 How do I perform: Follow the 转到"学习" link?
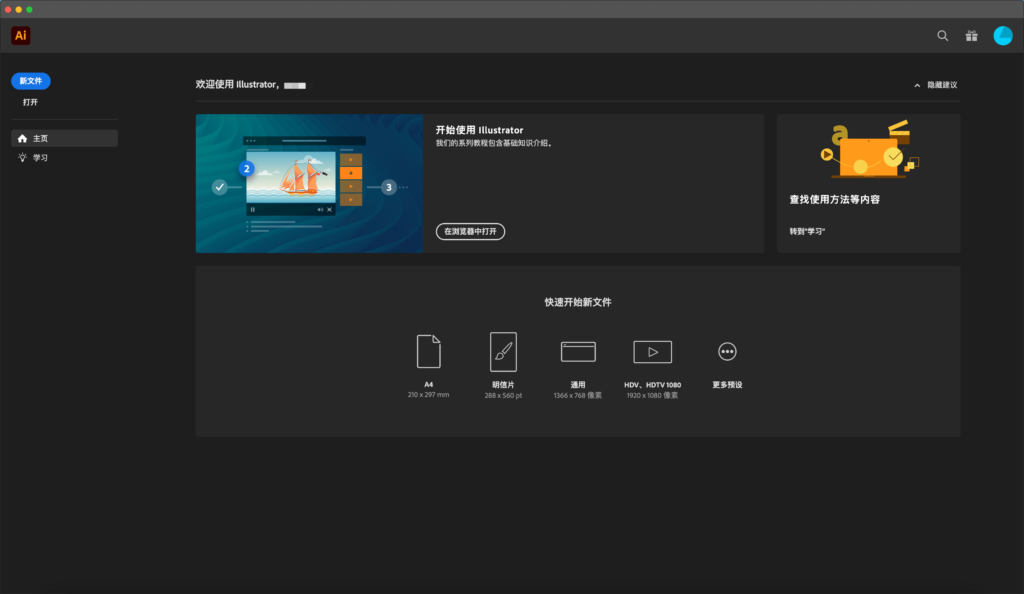pyautogui.click(x=807, y=231)
